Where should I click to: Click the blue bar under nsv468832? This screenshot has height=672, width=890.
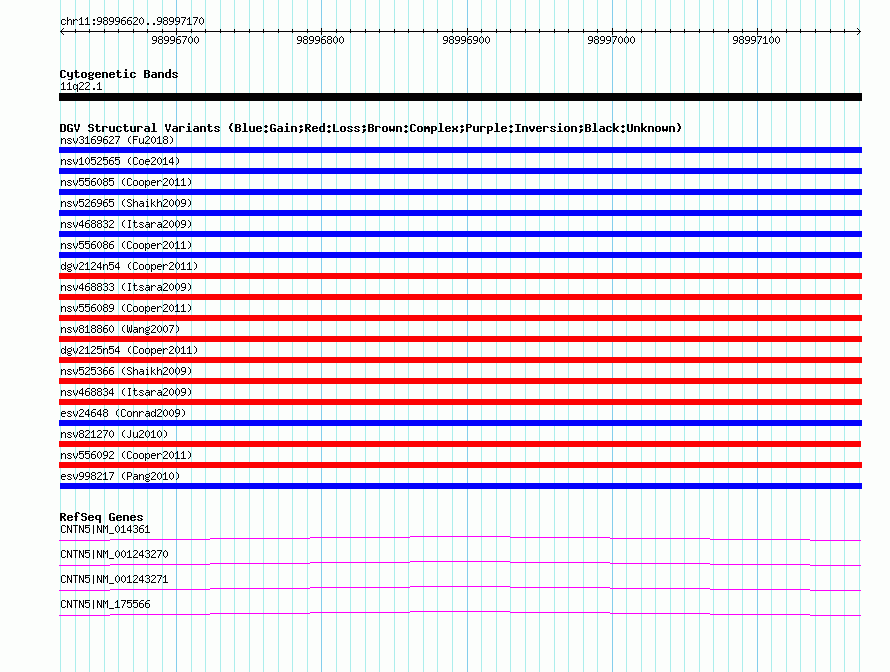click(x=460, y=234)
